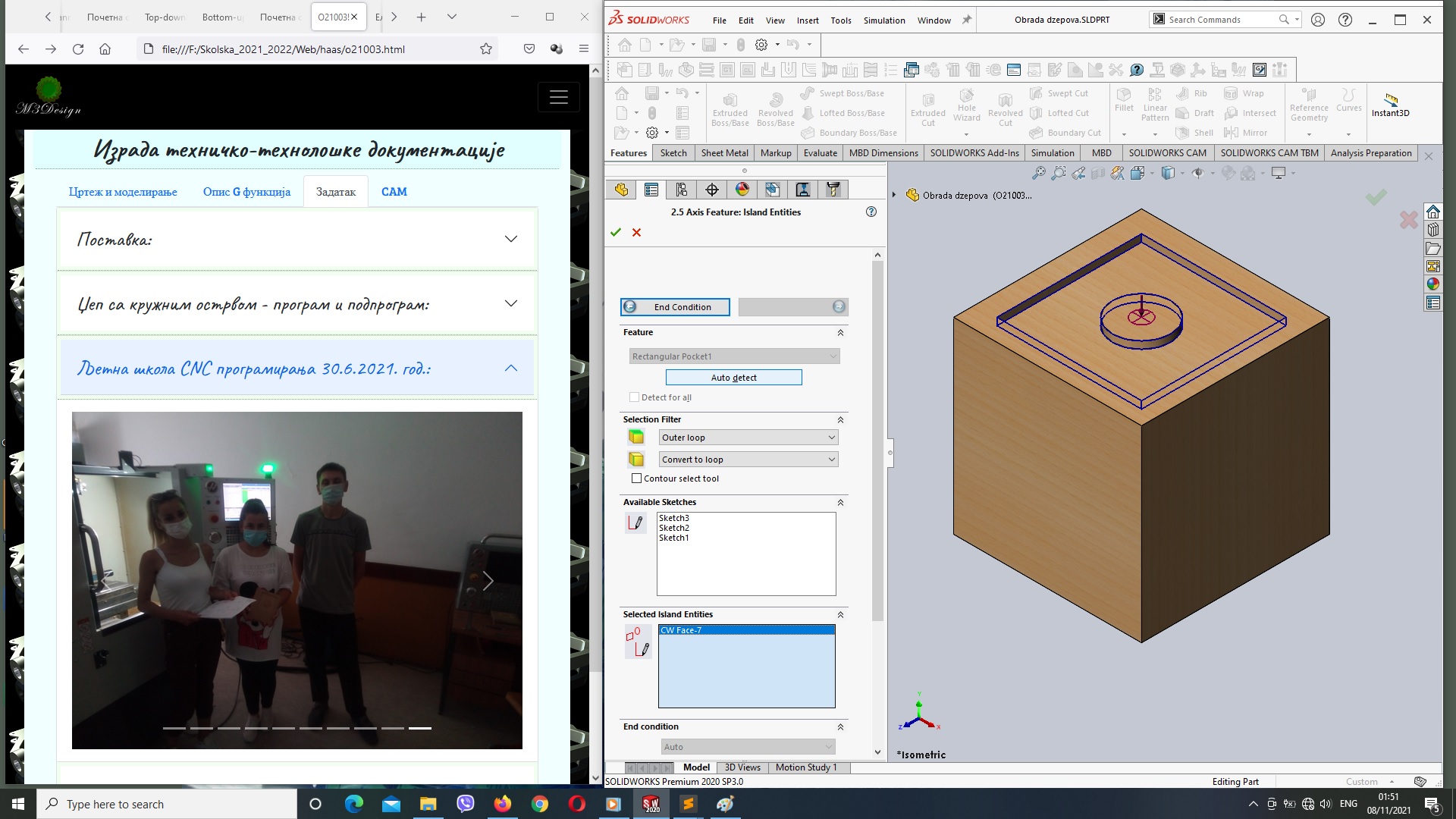The height and width of the screenshot is (819, 1456).
Task: Collapse the Feature section
Action: pyautogui.click(x=840, y=333)
